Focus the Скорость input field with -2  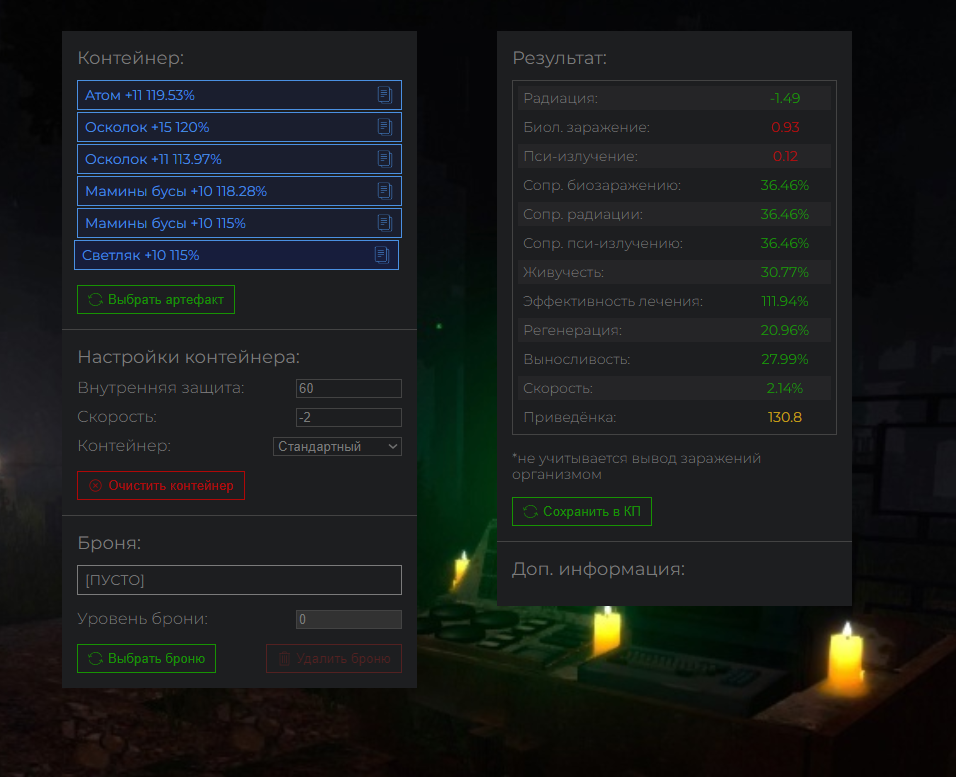pyautogui.click(x=349, y=417)
